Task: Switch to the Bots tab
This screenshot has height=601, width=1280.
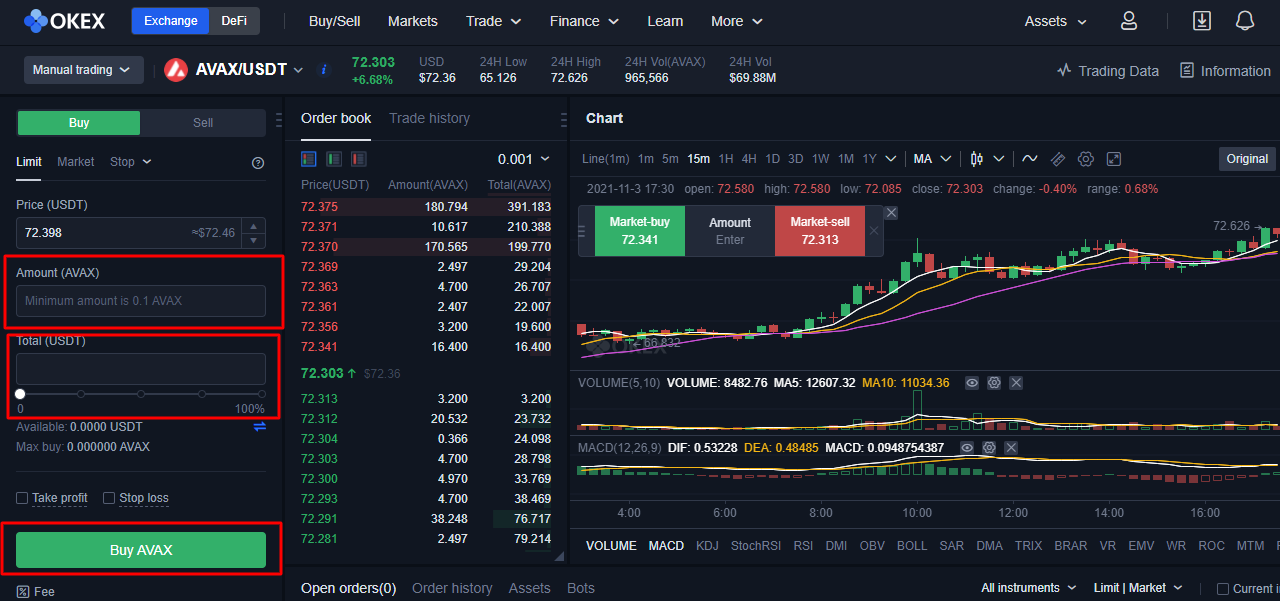Action: tap(581, 588)
